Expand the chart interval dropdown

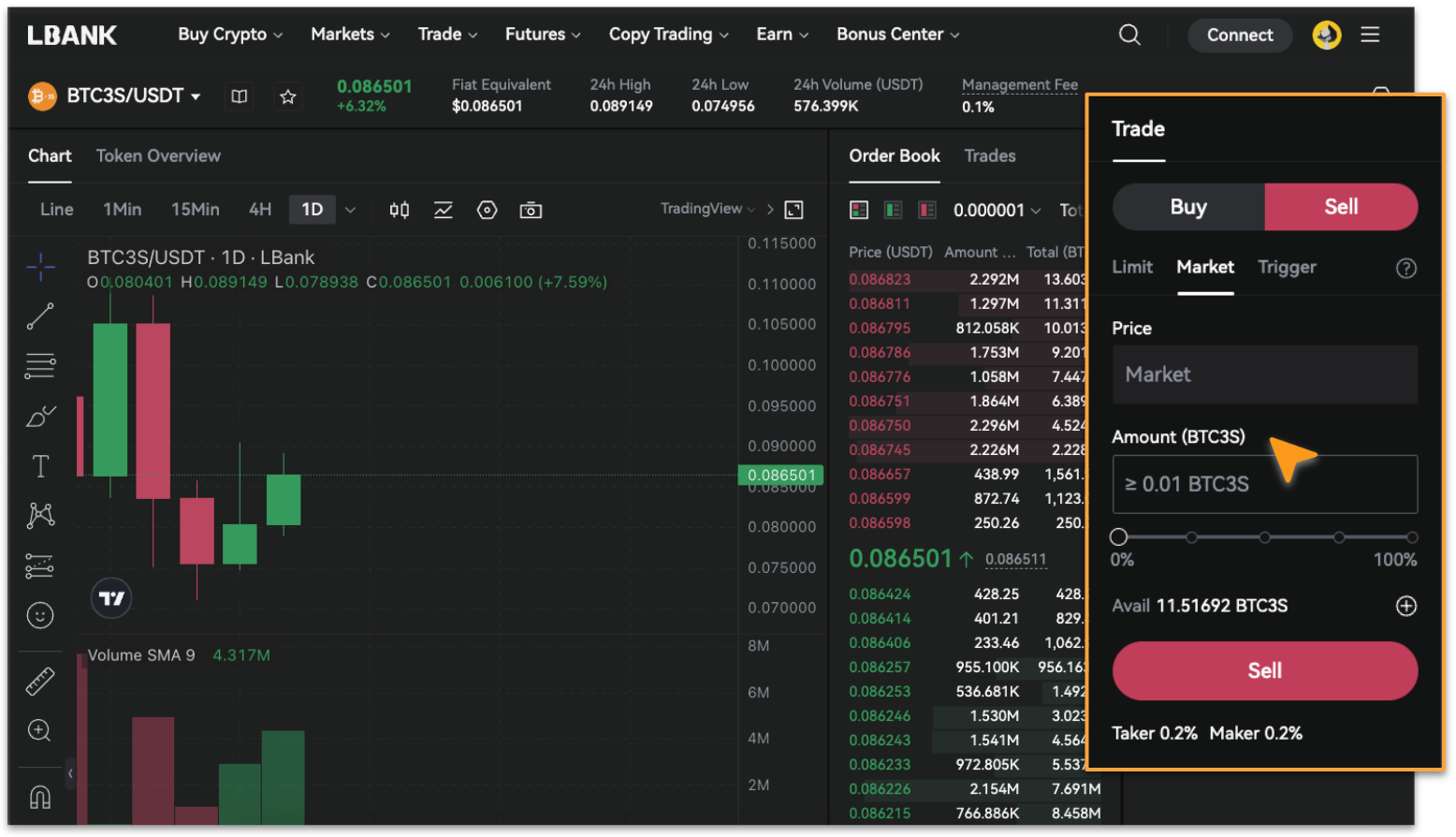[x=350, y=210]
